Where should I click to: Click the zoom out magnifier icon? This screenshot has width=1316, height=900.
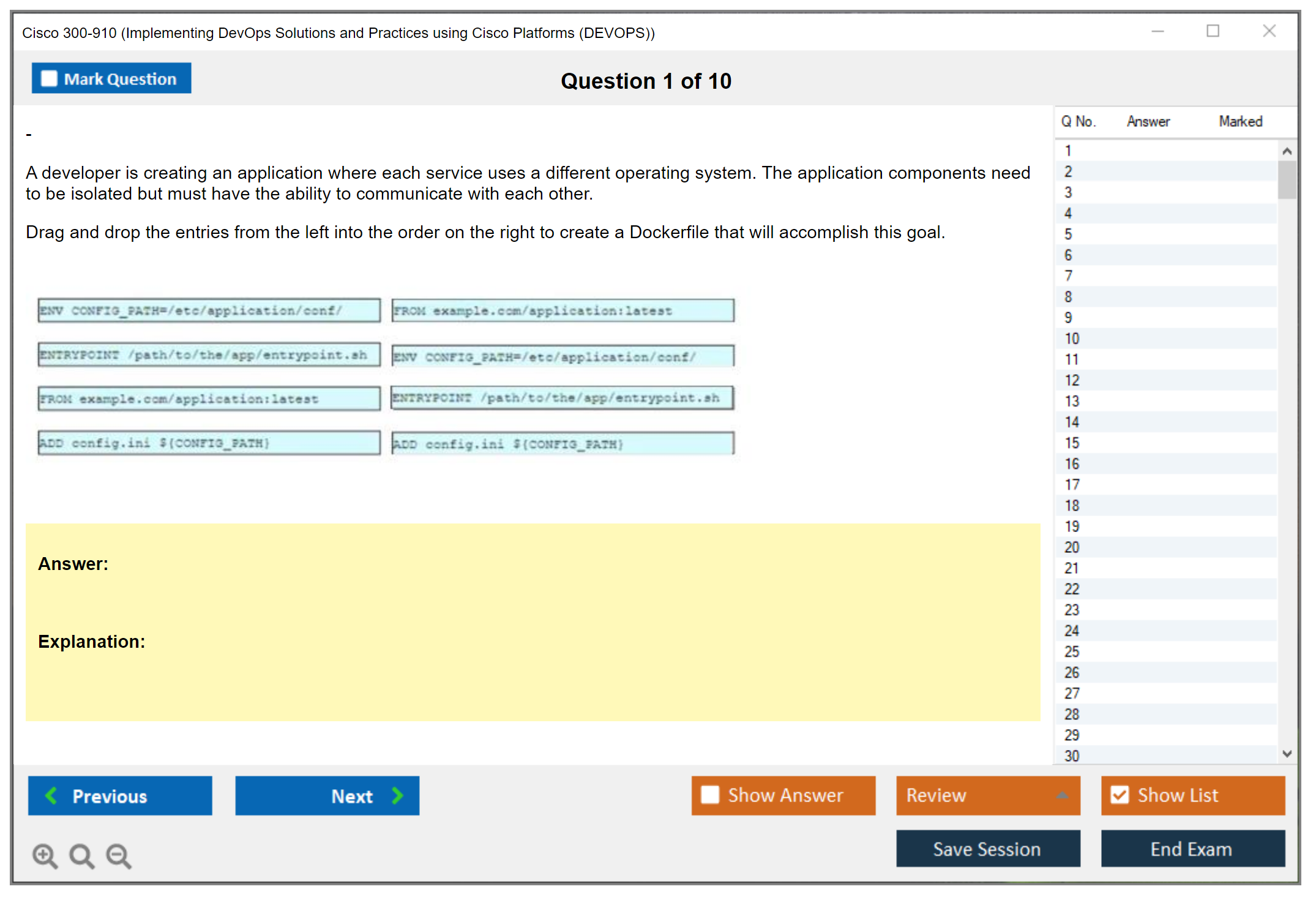[x=119, y=855]
